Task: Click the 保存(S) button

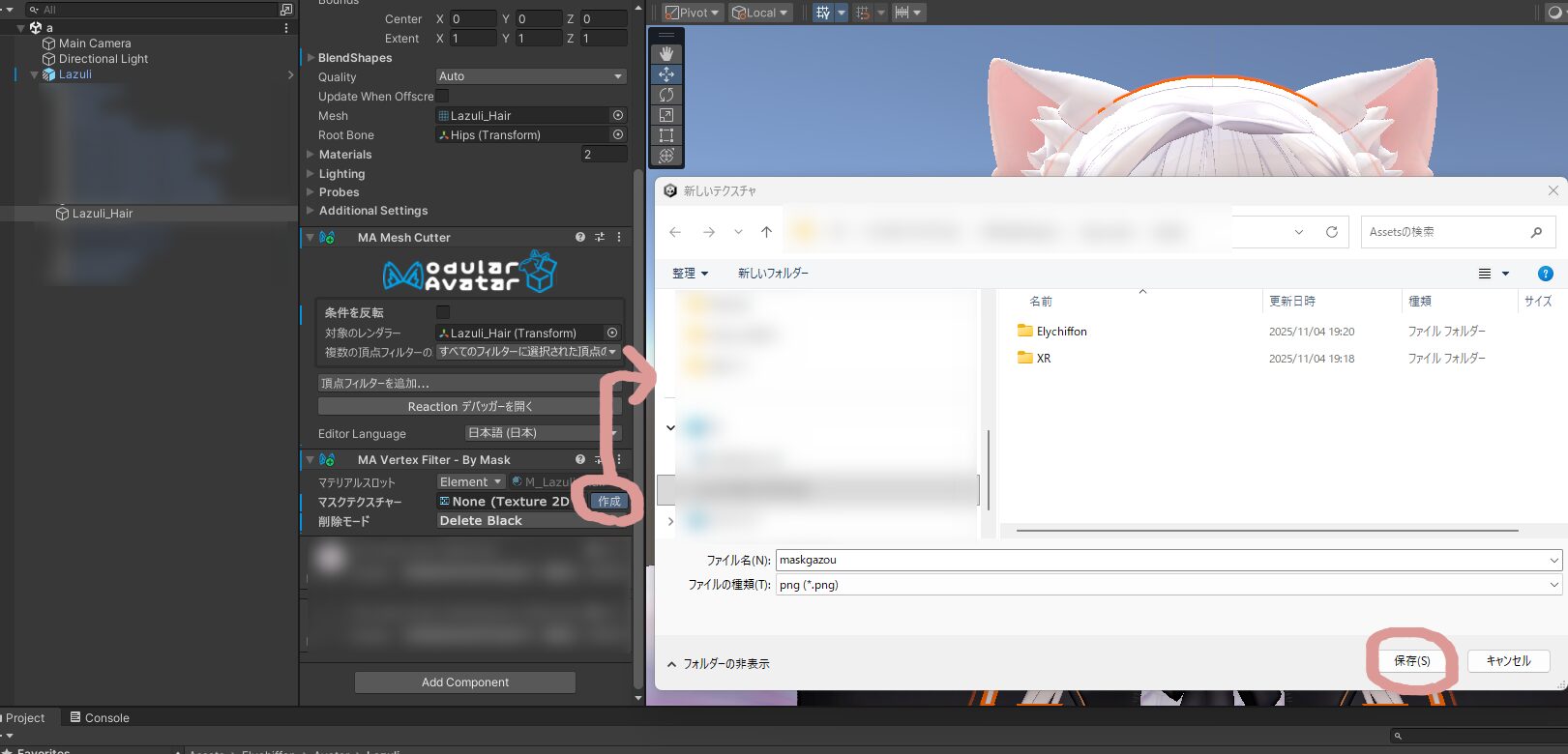Action: [x=1411, y=661]
